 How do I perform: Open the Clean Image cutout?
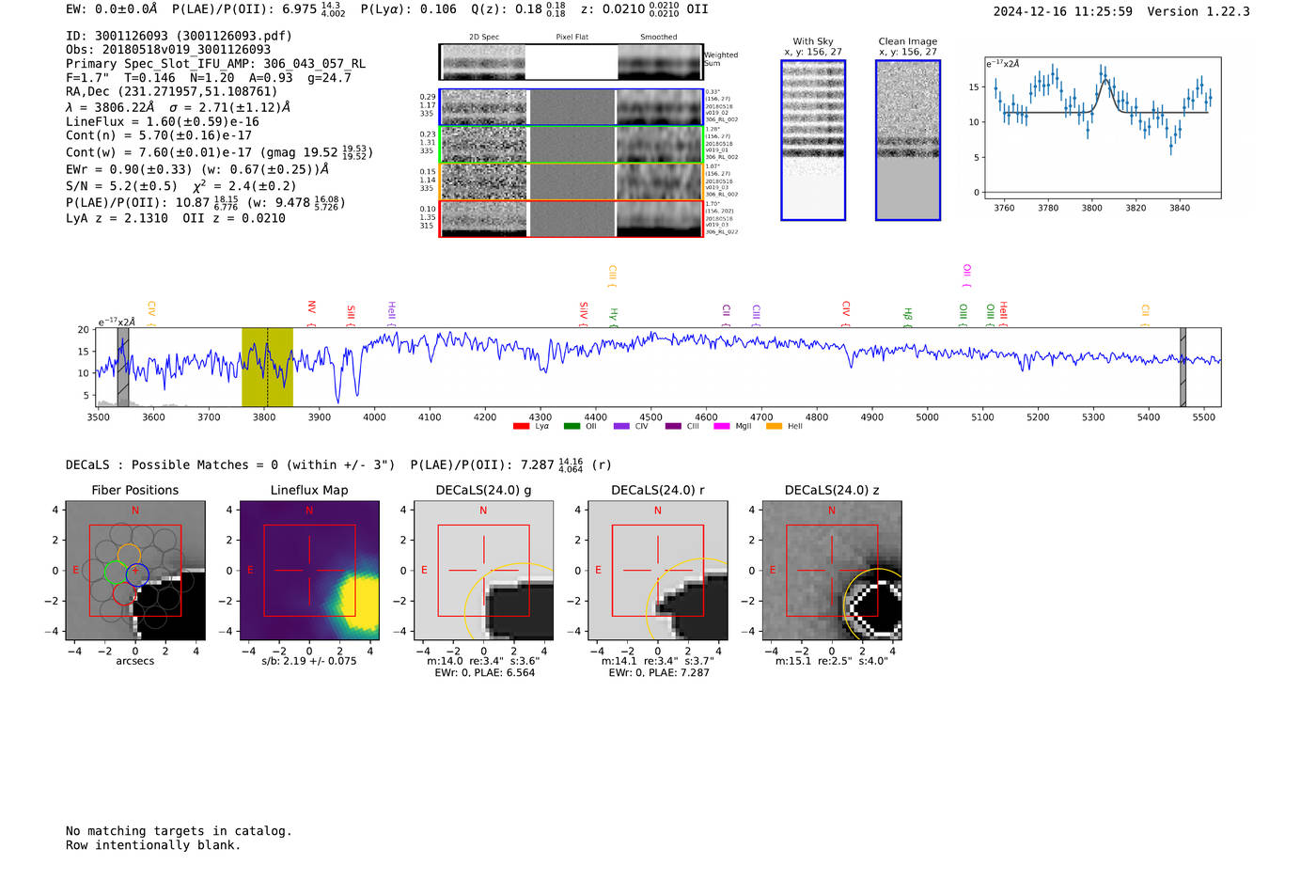908,140
